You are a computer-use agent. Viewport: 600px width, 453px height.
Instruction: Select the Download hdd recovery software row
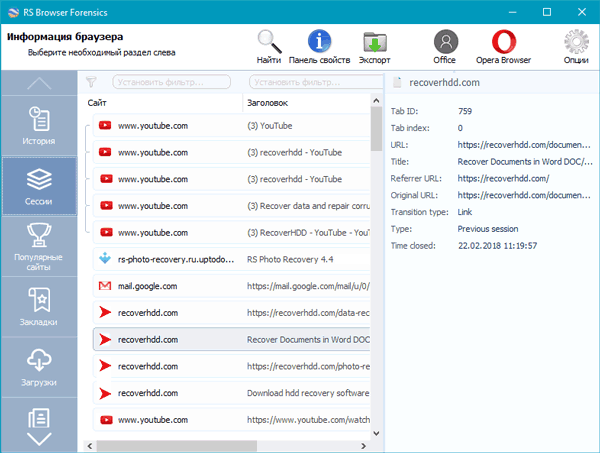tap(232, 393)
